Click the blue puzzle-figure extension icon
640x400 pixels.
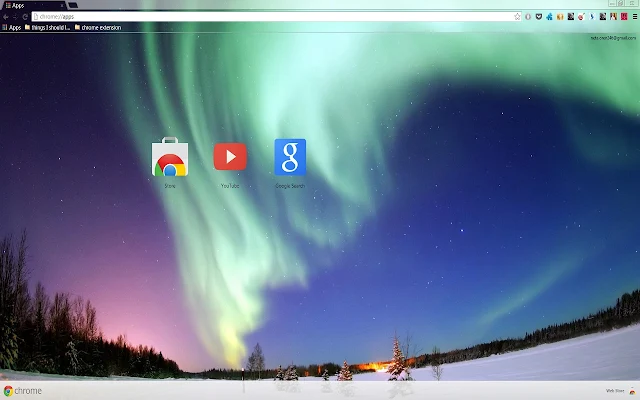point(549,17)
